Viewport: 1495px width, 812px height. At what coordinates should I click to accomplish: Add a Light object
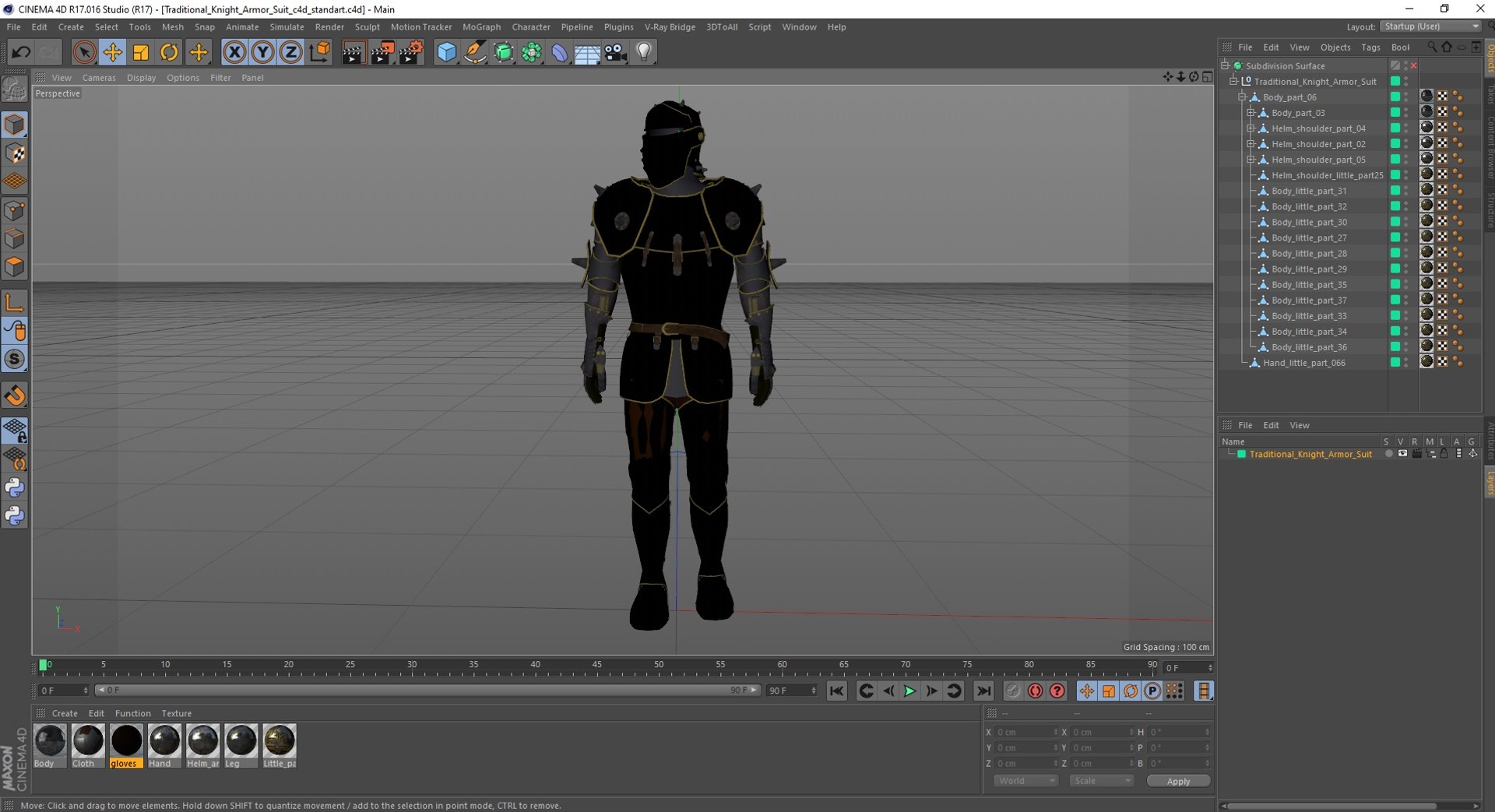coord(644,52)
